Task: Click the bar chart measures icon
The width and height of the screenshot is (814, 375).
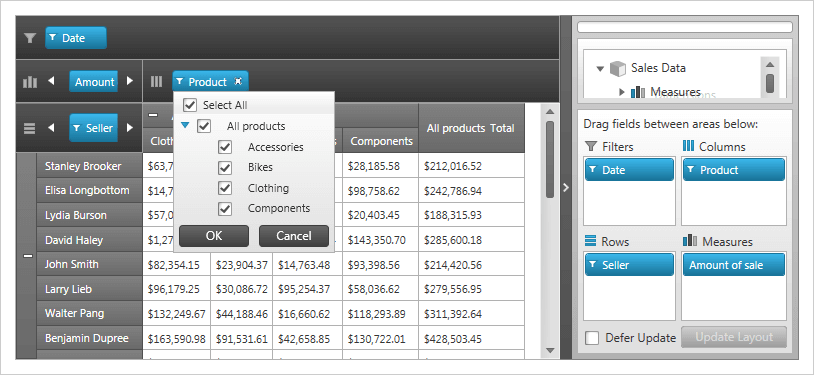Action: click(30, 82)
